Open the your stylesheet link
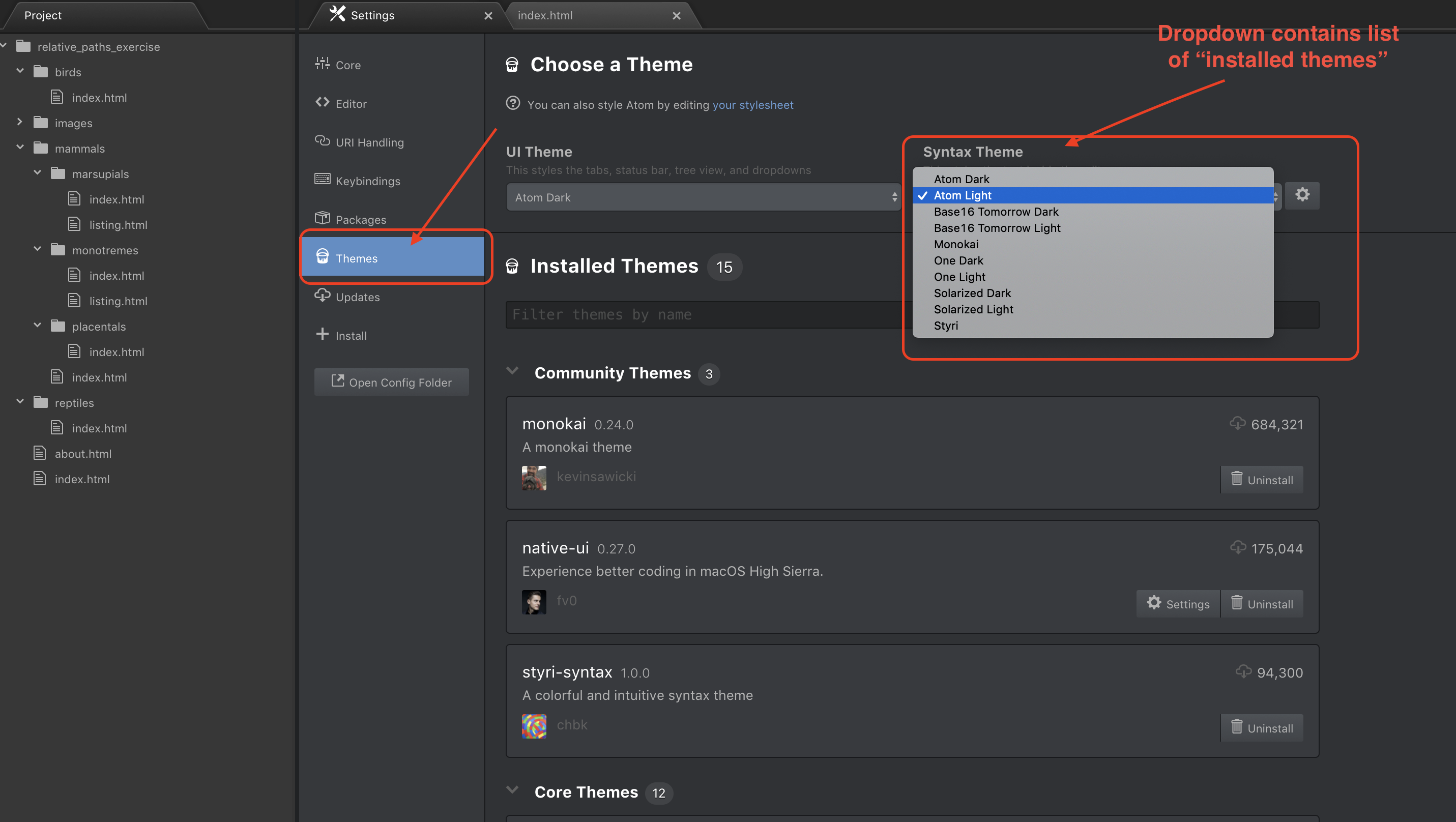Viewport: 1456px width, 822px height. (752, 105)
